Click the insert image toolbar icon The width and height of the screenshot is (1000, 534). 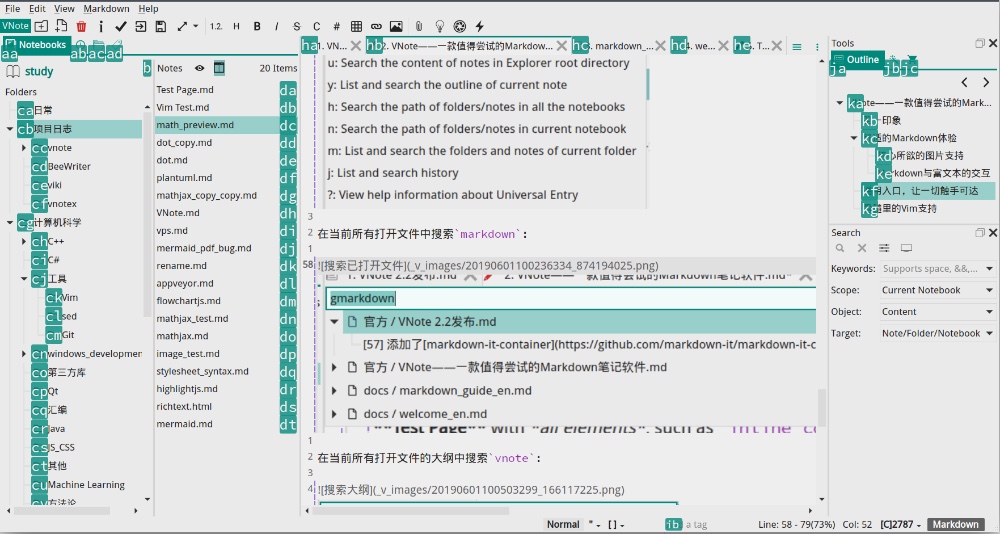[x=396, y=26]
